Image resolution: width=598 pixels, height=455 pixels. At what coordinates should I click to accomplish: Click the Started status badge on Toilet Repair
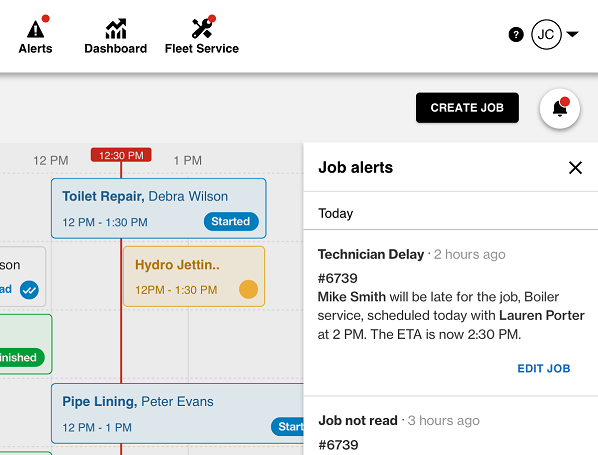pos(231,222)
